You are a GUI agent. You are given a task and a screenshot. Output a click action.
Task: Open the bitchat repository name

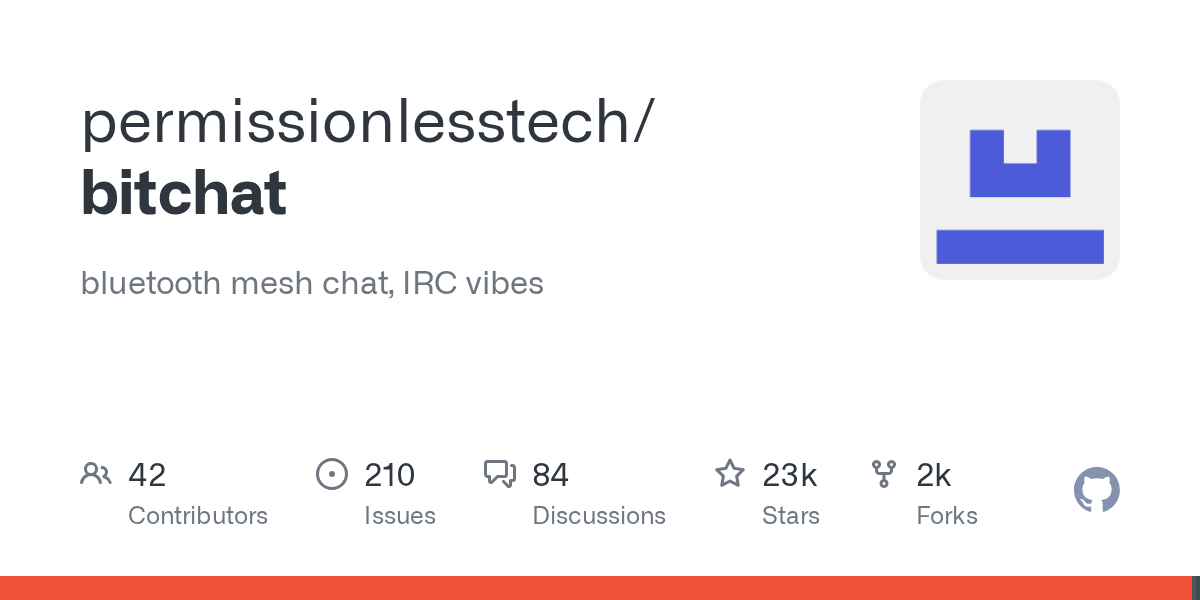184,192
